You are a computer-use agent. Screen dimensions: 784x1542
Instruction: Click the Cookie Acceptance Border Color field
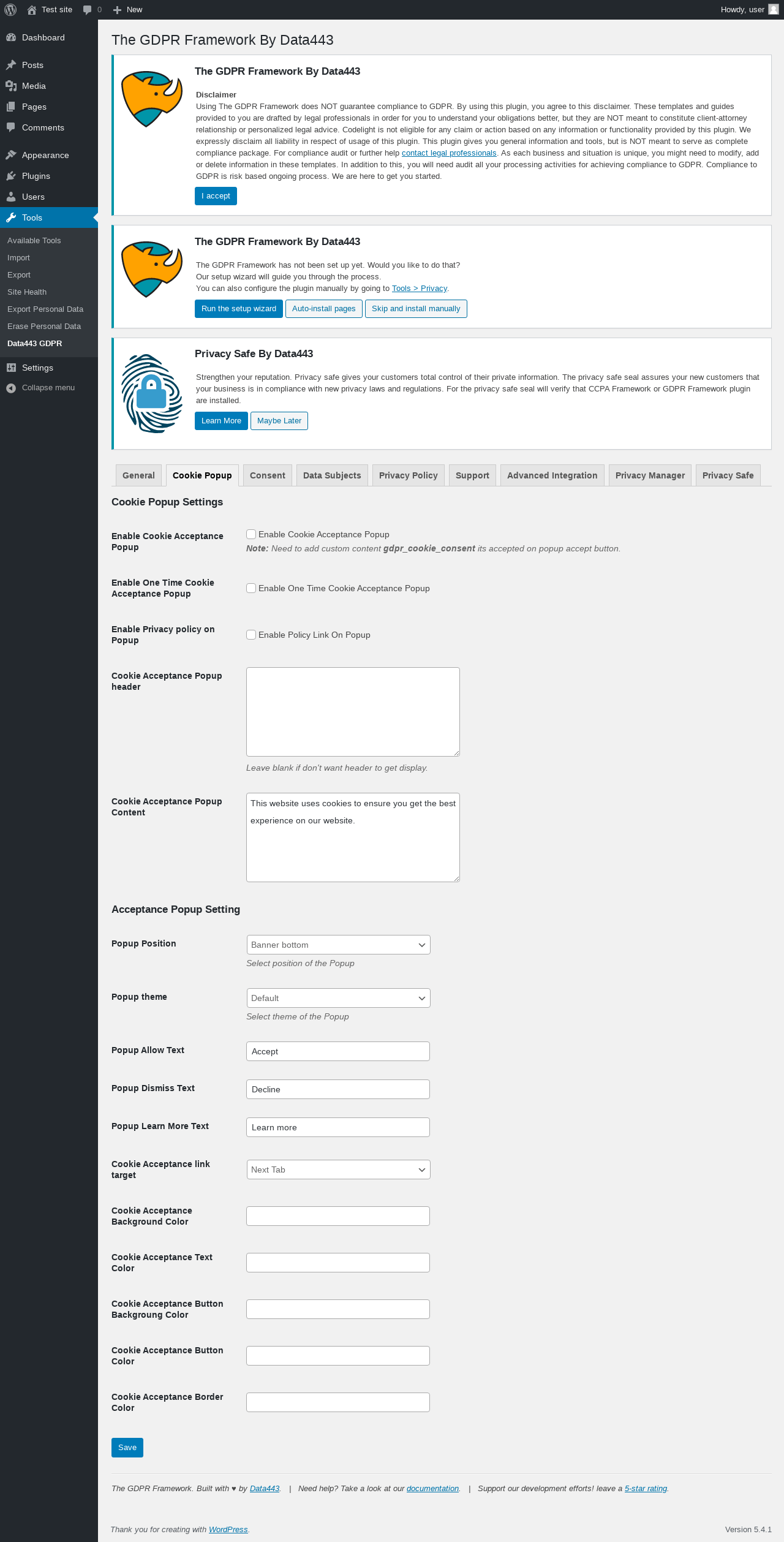click(338, 1402)
